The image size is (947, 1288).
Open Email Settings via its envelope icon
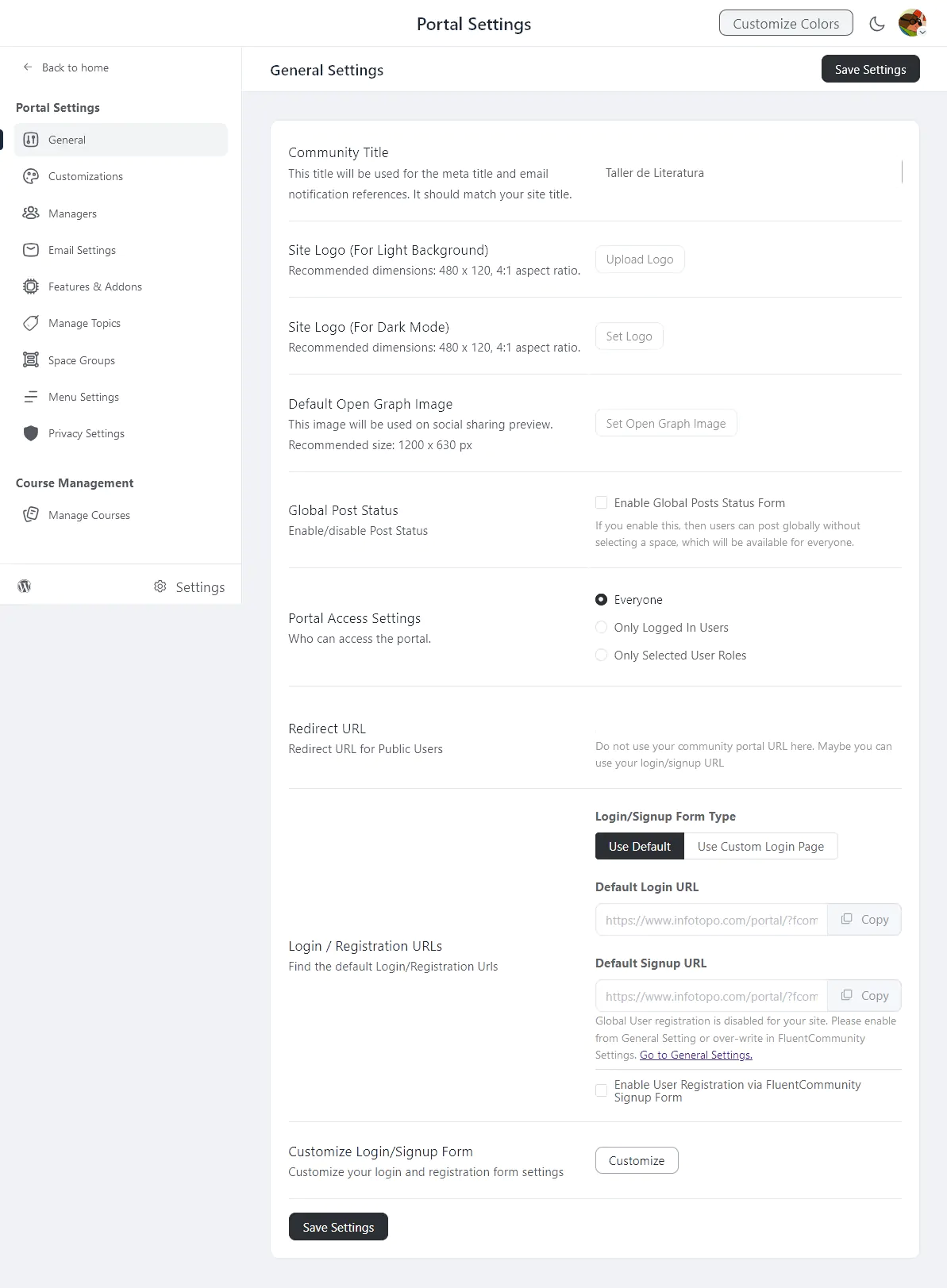click(30, 250)
